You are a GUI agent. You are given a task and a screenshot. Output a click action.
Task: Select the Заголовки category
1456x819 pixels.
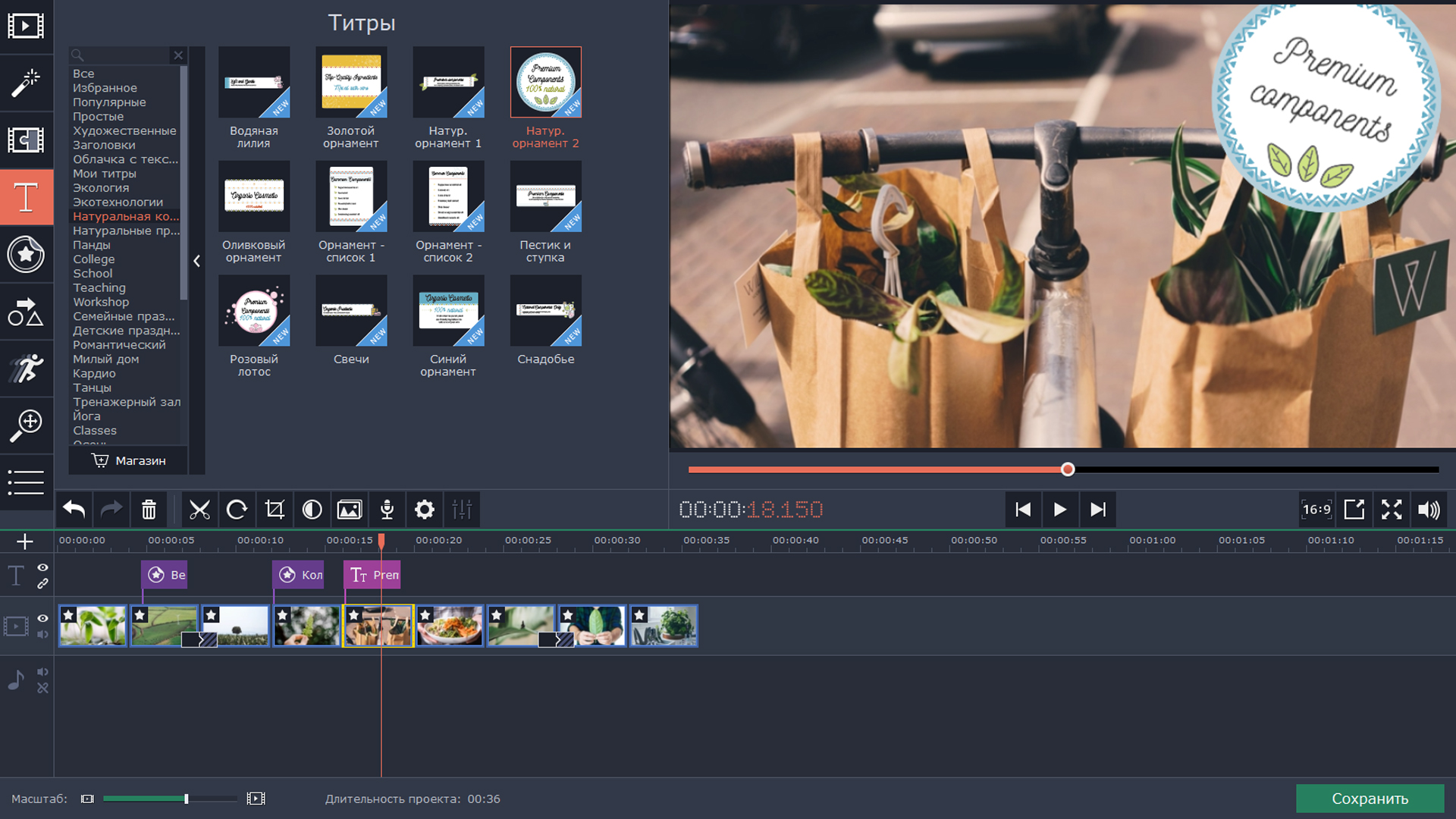pos(104,145)
